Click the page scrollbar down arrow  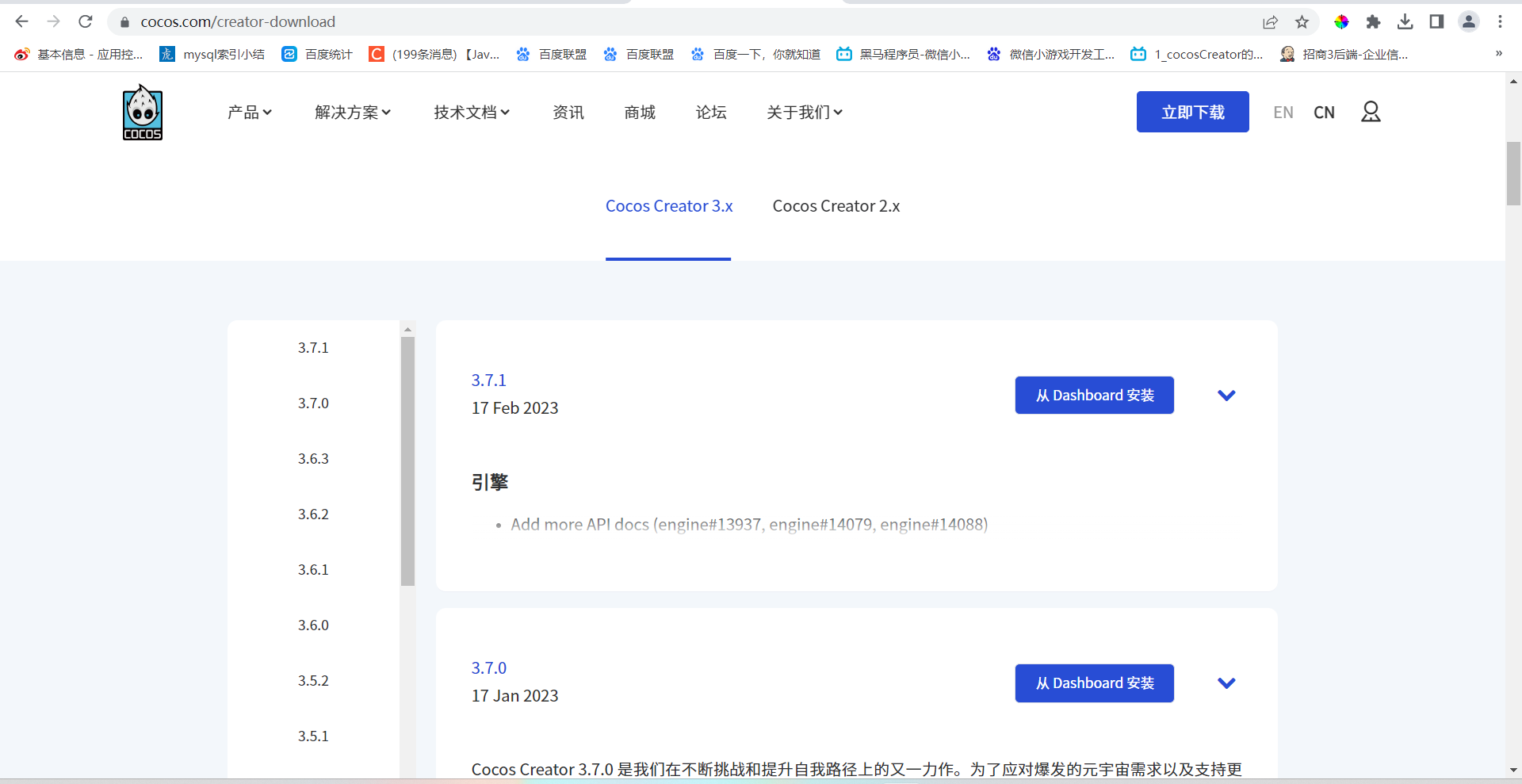coord(1513,770)
